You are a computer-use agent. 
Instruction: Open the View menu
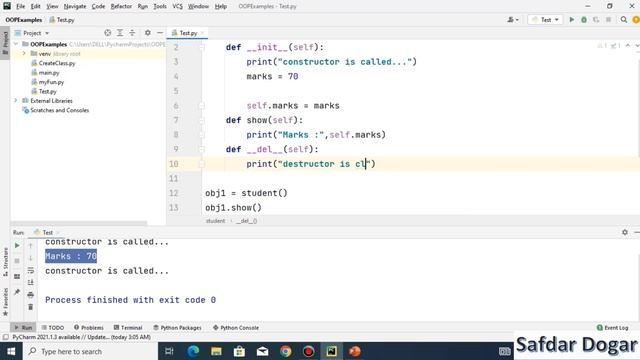[52, 7]
